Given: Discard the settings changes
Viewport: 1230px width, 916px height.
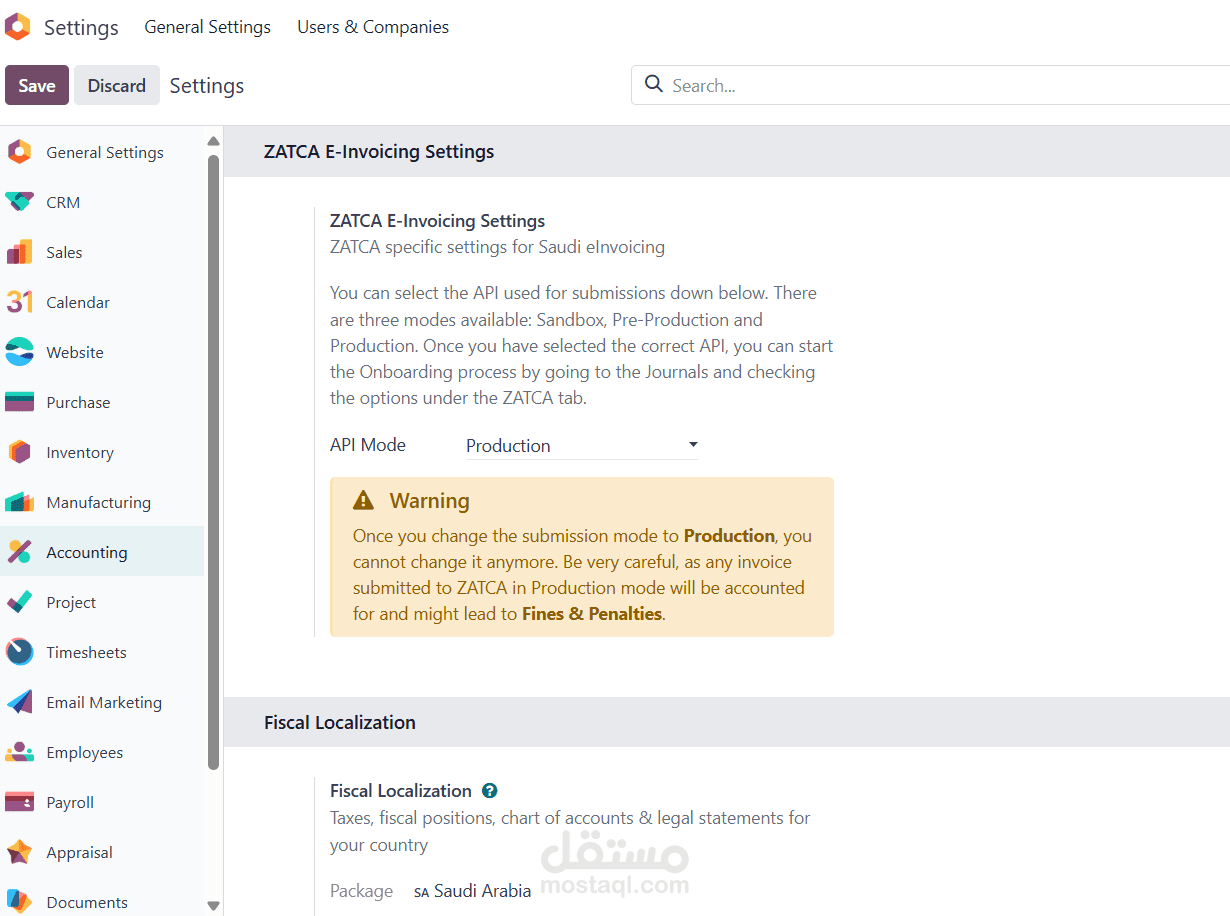Looking at the screenshot, I should pyautogui.click(x=117, y=85).
